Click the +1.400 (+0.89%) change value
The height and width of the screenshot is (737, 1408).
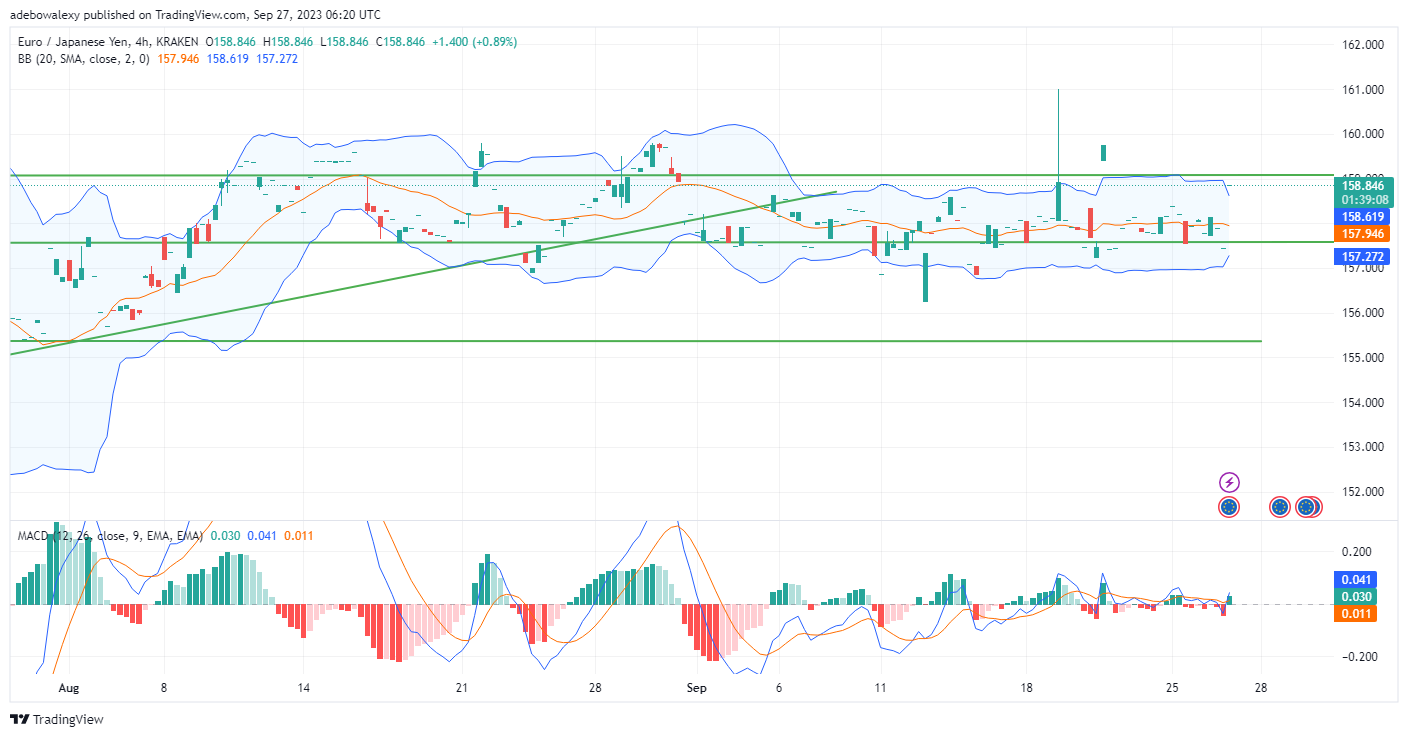coord(474,42)
